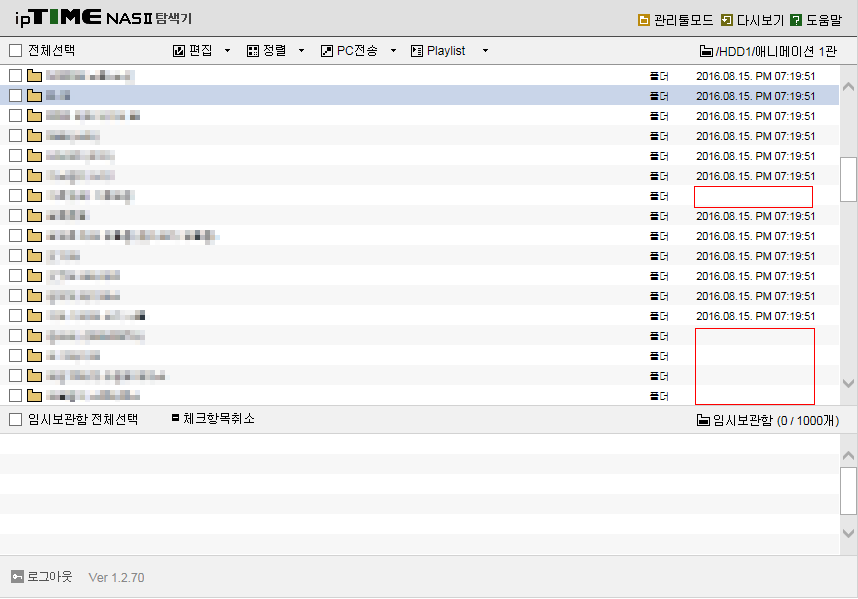Image resolution: width=858 pixels, height=599 pixels.
Task: Click the folder icon in the highlighted row
Action: point(34,96)
